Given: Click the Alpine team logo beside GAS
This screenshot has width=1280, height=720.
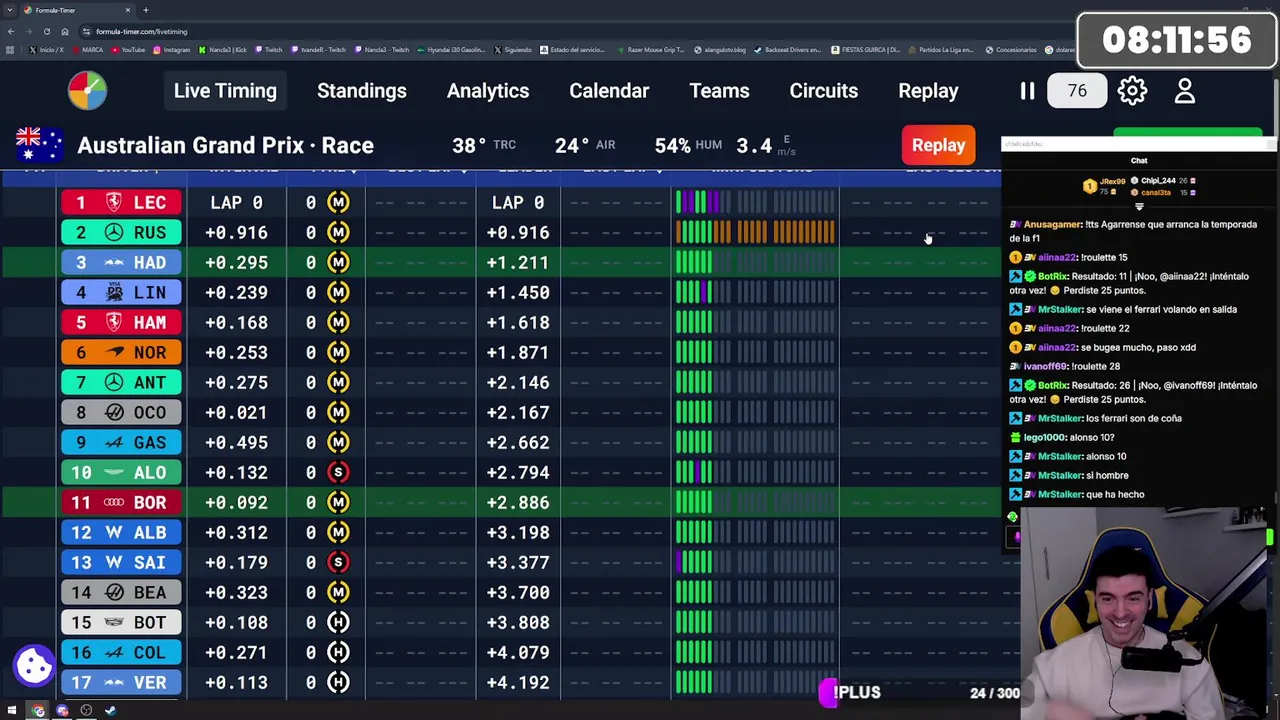Looking at the screenshot, I should click(x=114, y=443).
